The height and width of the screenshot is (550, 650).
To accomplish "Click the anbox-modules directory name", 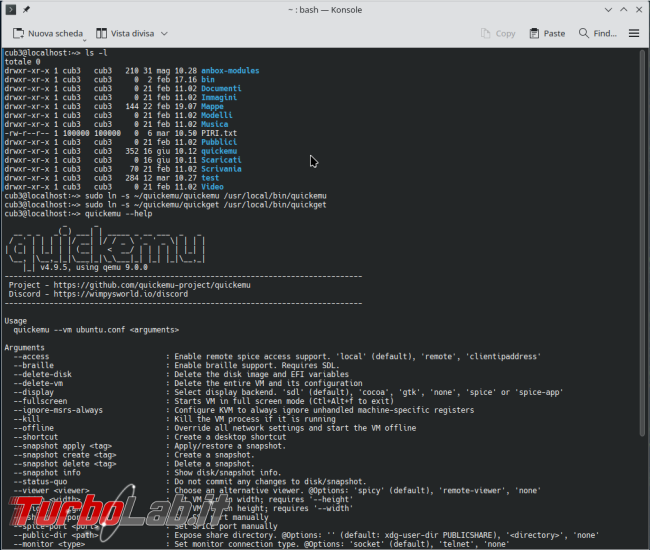I will (230, 71).
